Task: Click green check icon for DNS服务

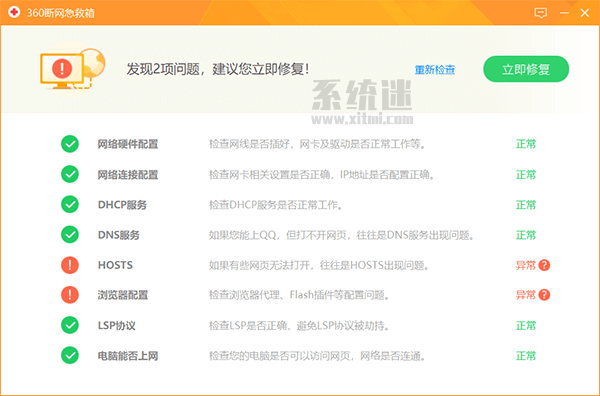Action: click(x=70, y=235)
